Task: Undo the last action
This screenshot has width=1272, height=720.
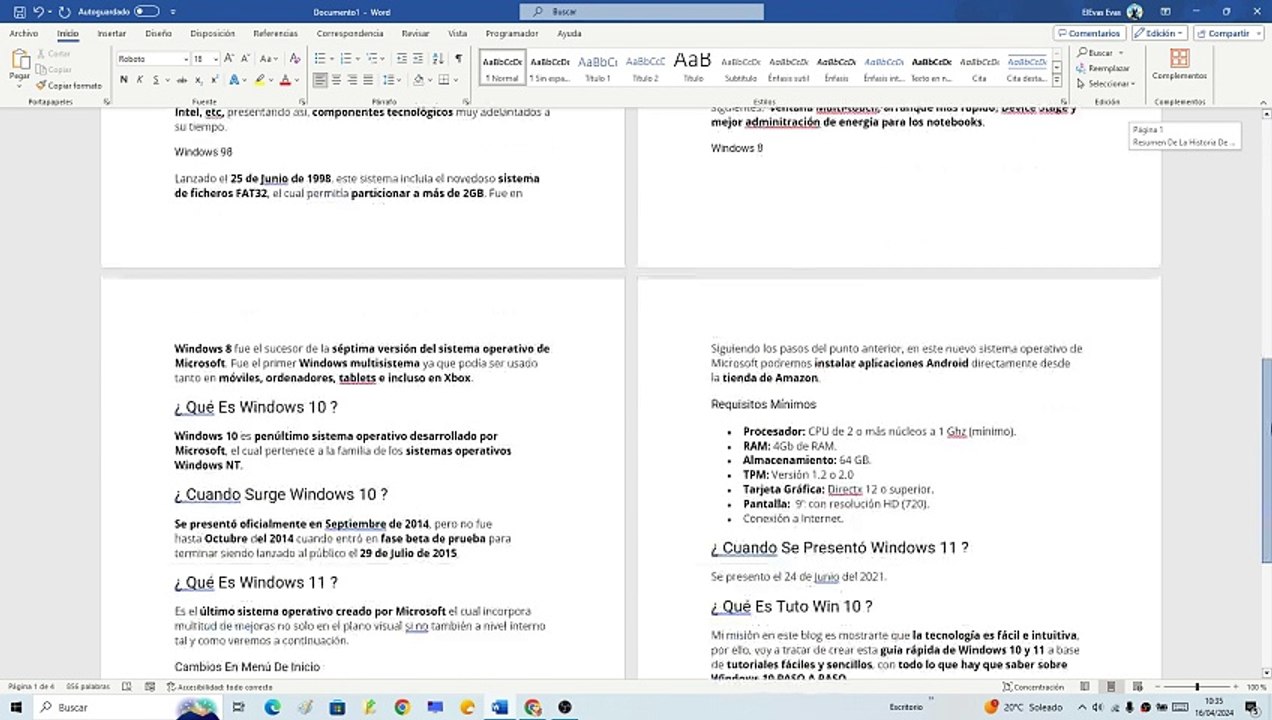Action: [38, 11]
